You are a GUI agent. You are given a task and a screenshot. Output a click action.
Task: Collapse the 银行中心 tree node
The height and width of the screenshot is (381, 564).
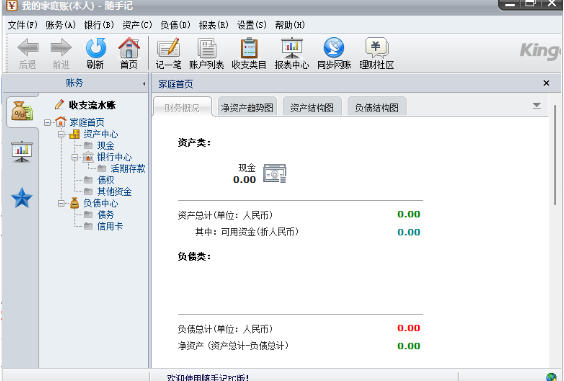point(75,157)
